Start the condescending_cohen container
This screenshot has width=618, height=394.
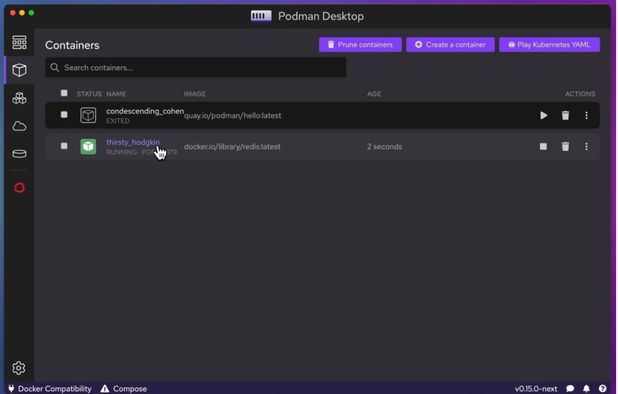tap(544, 115)
